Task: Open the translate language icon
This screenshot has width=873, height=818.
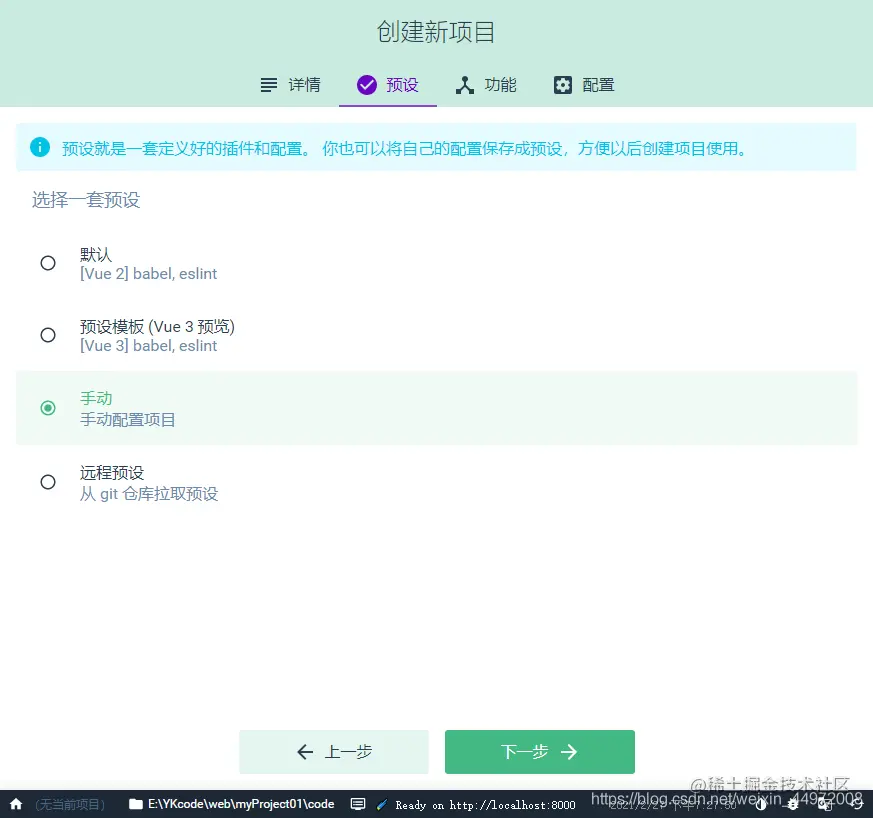Action: (825, 805)
